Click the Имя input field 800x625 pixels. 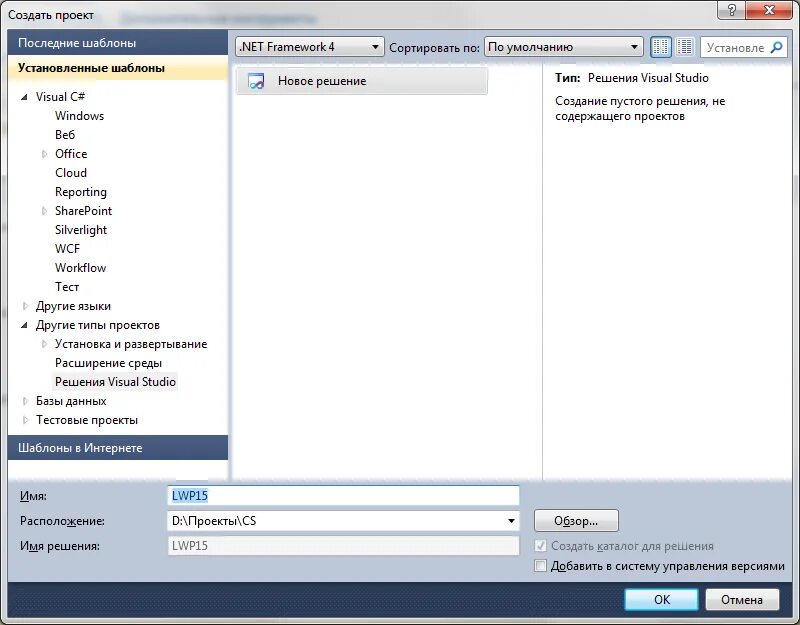tap(343, 496)
